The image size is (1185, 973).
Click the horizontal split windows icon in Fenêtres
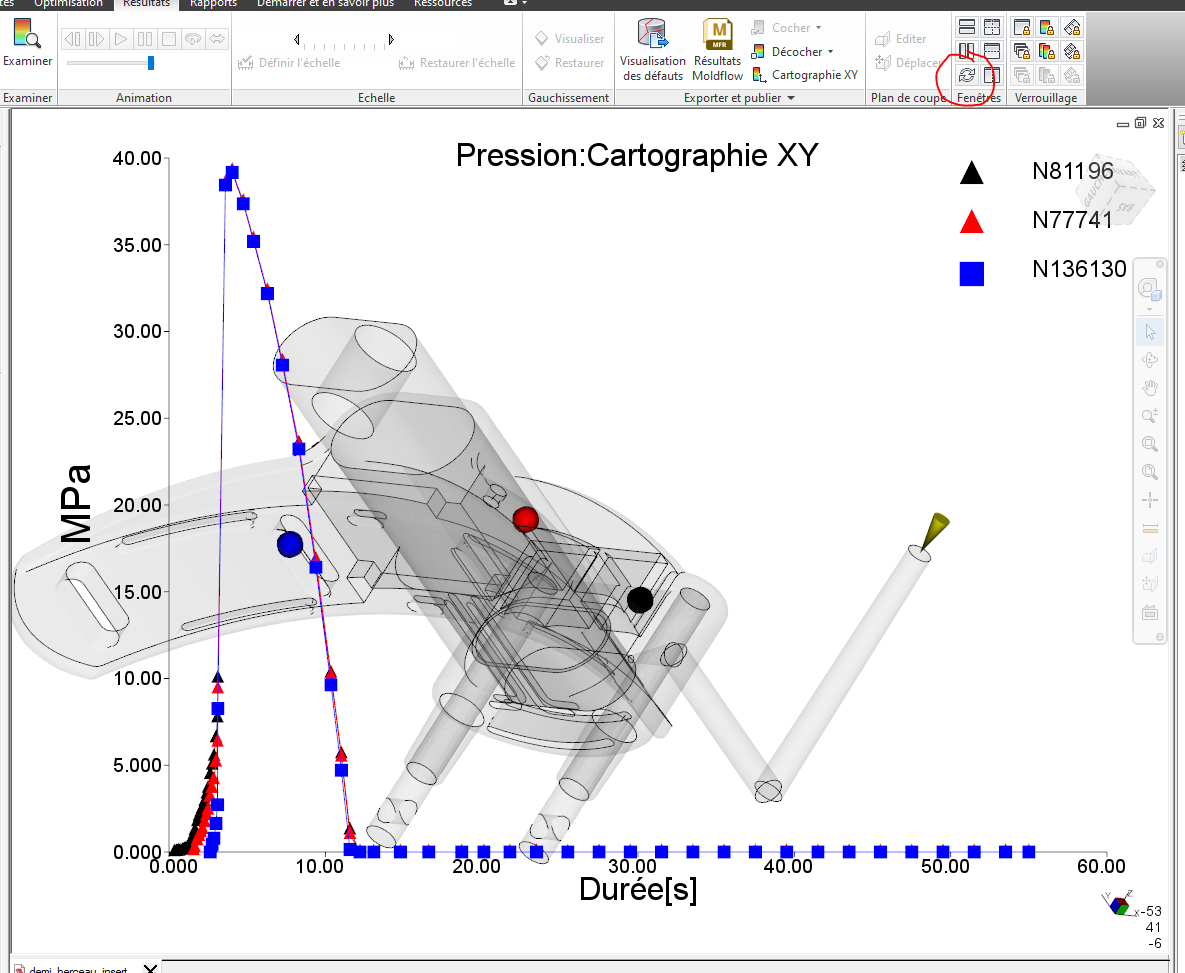coord(967,27)
